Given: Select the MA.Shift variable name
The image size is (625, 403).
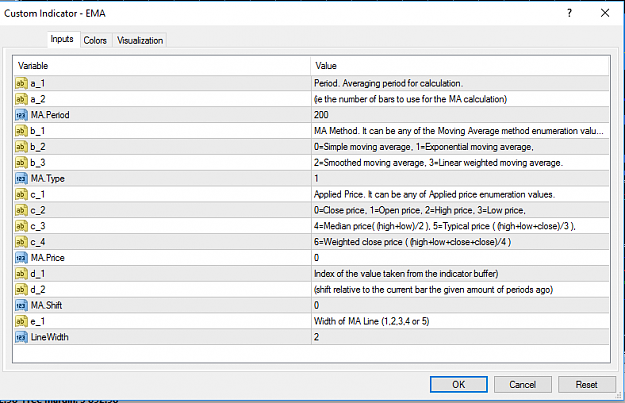Looking at the screenshot, I should pyautogui.click(x=47, y=305).
